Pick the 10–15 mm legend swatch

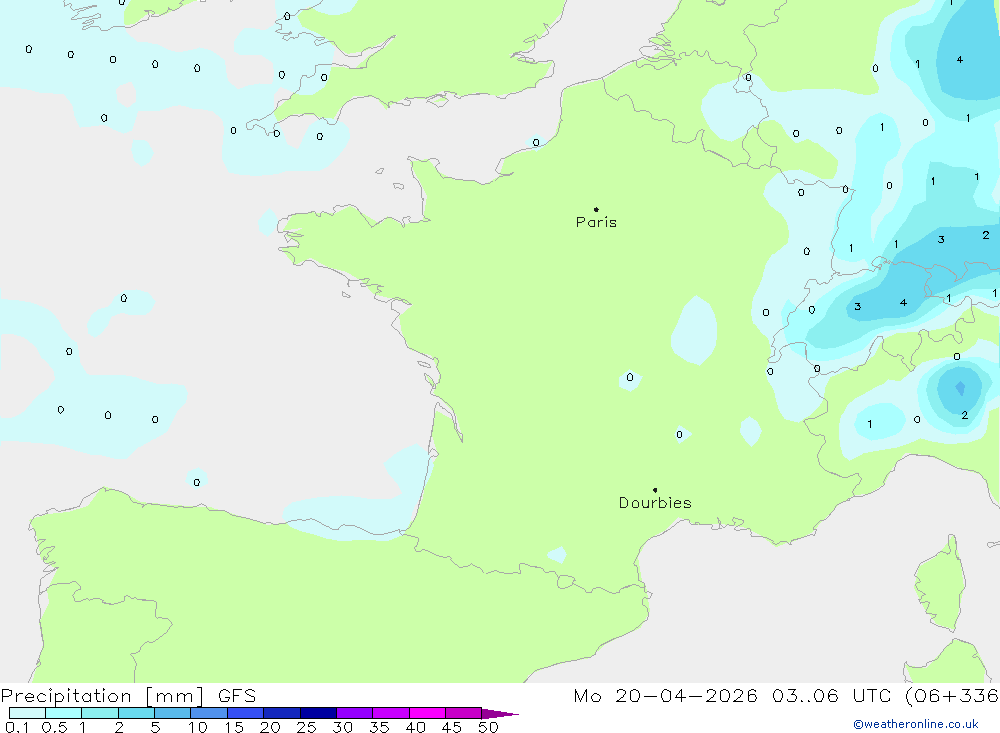[209, 713]
